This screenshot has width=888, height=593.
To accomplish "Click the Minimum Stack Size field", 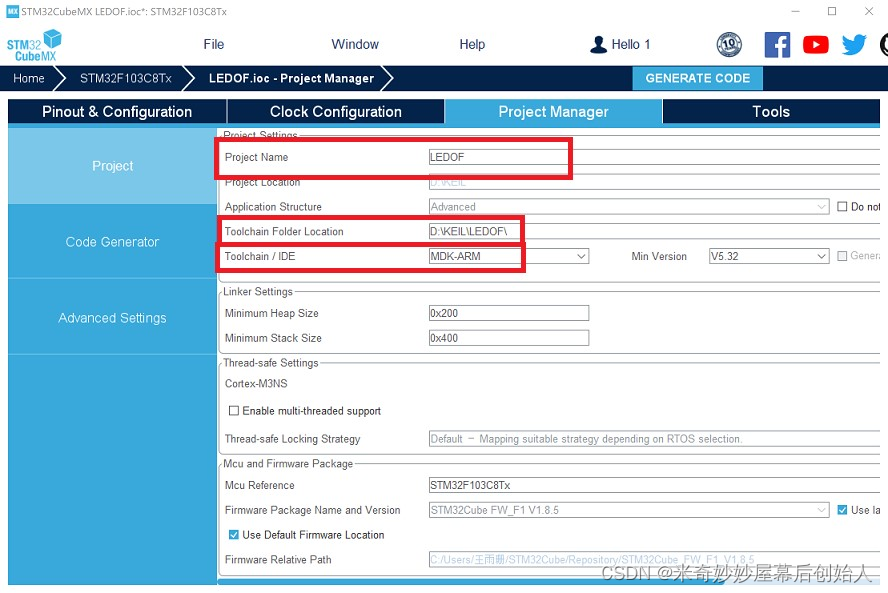I will click(509, 338).
